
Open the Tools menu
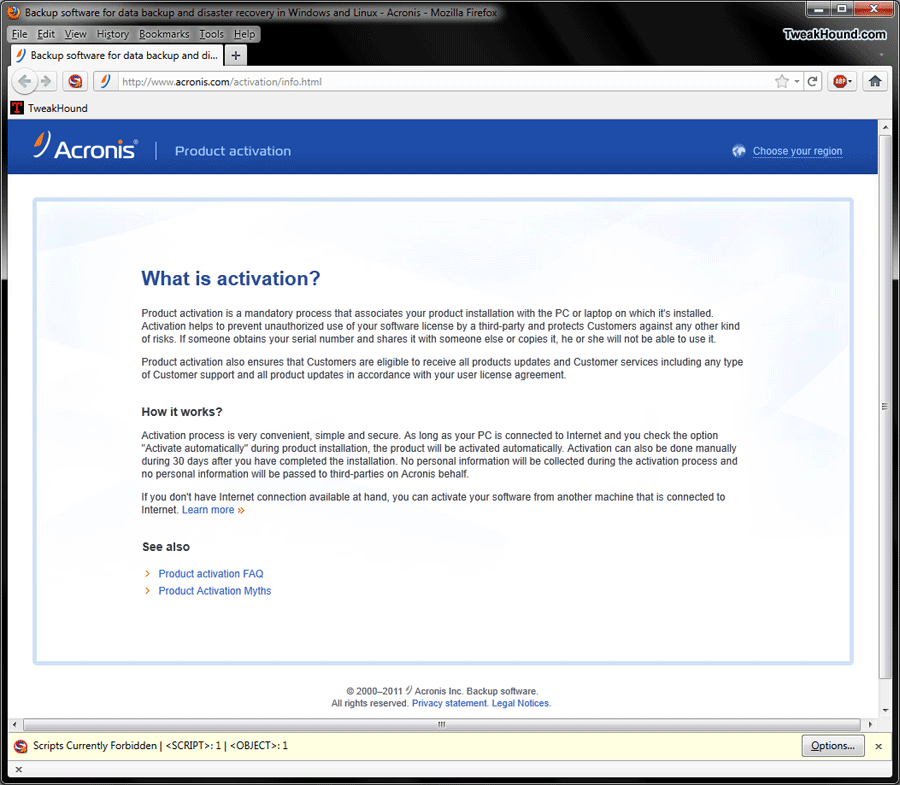211,34
